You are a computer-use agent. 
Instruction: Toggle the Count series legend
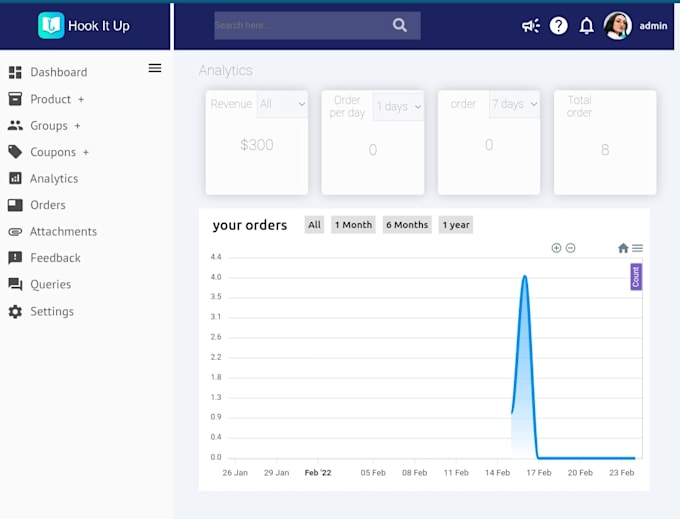[x=636, y=277]
